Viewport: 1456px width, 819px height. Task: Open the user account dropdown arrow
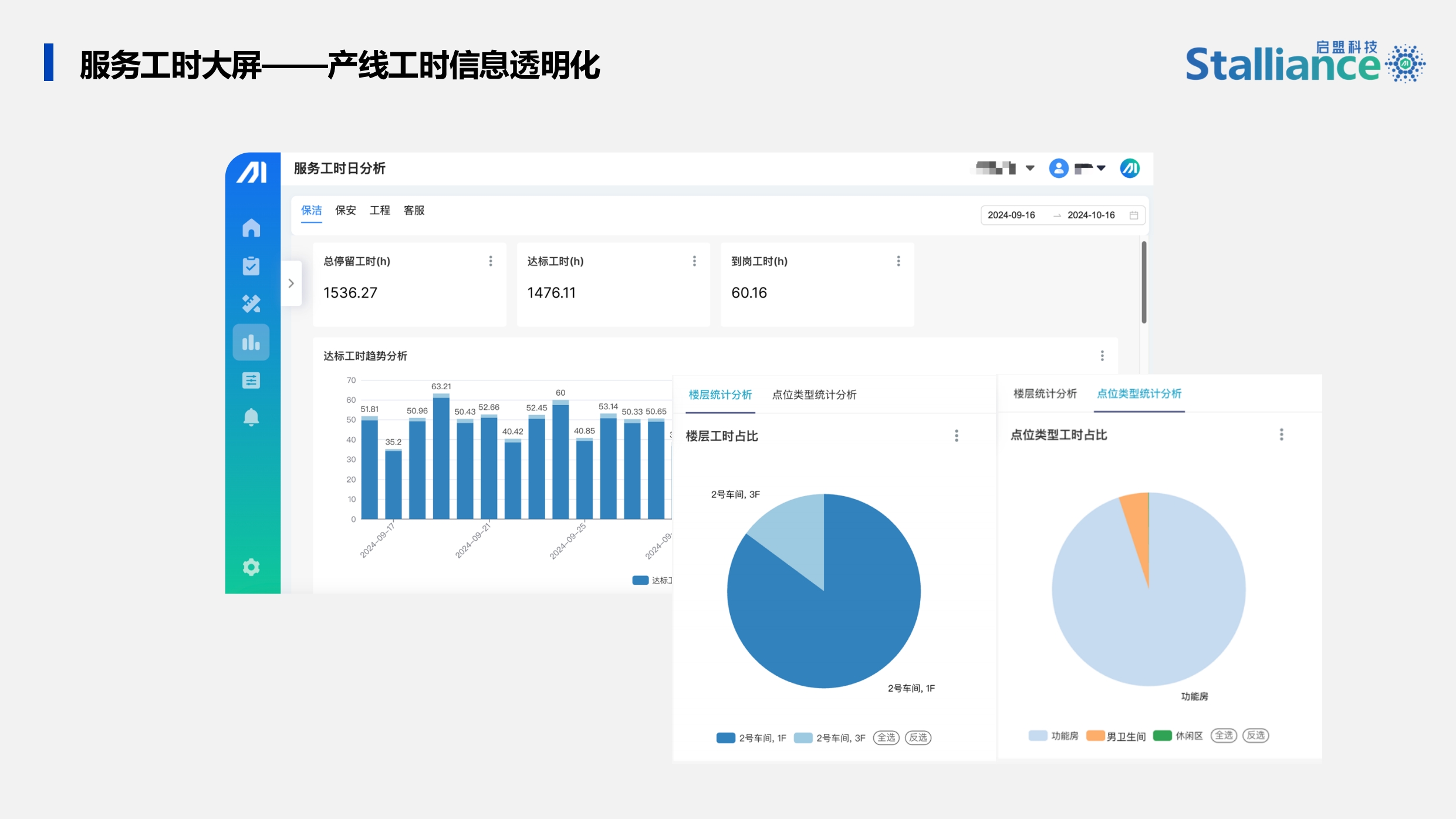(1101, 168)
